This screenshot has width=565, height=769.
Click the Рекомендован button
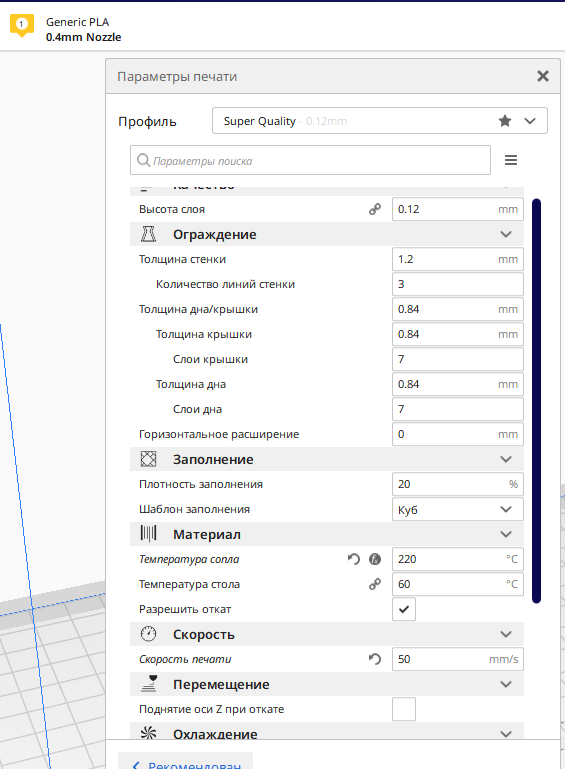(186, 763)
